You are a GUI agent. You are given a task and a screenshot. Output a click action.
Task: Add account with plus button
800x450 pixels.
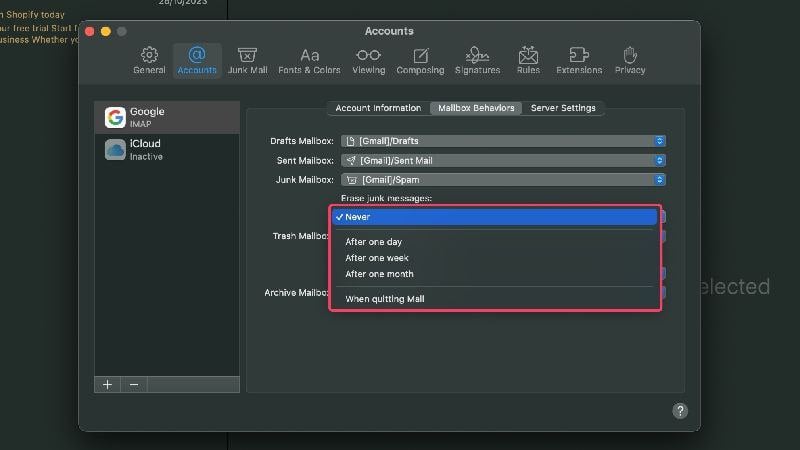pos(107,385)
